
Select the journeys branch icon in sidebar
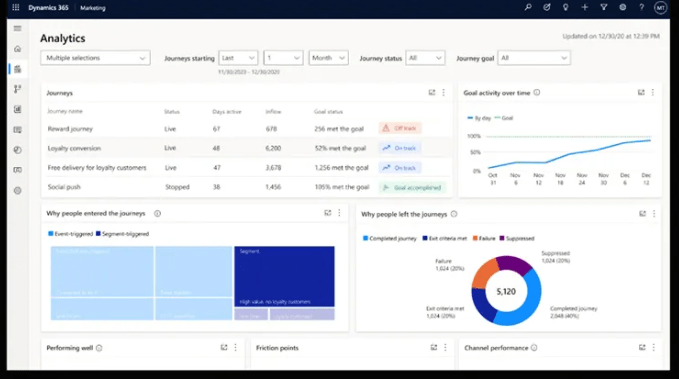pos(17,89)
